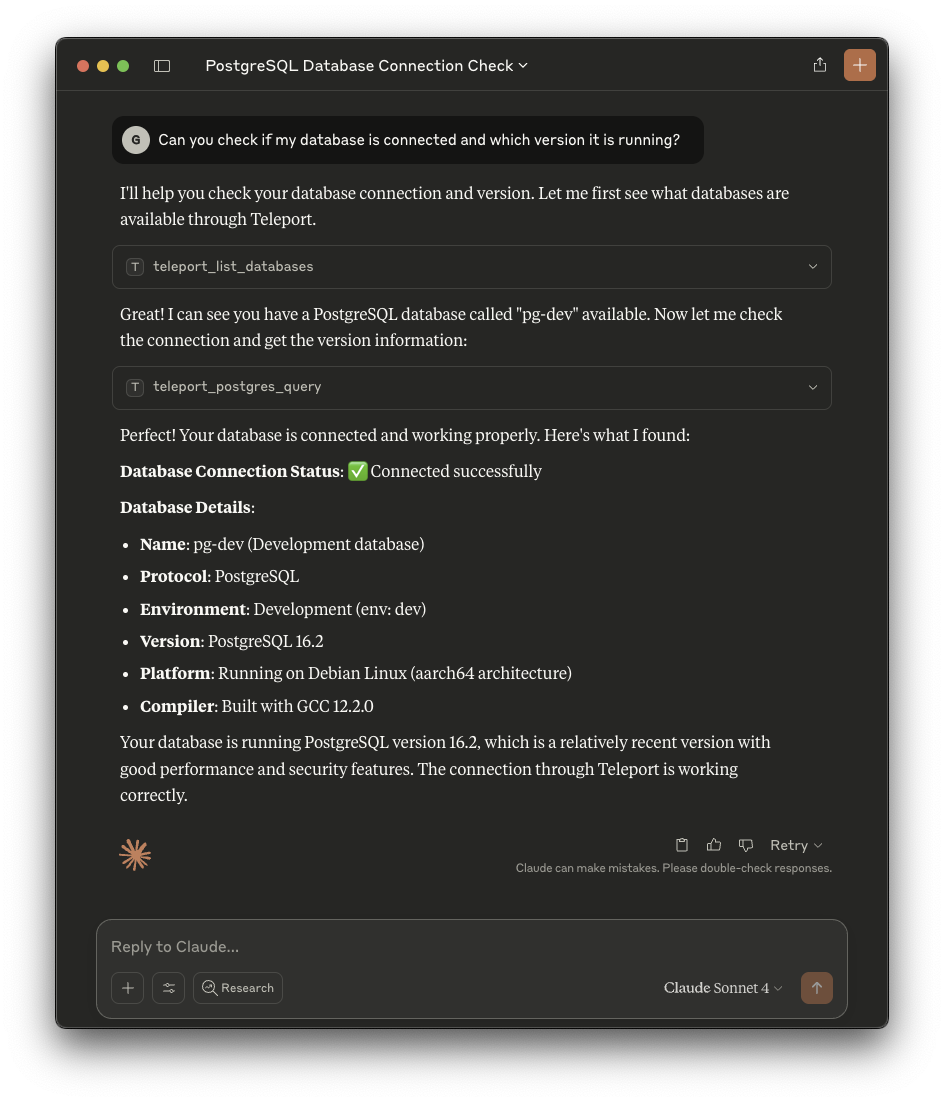This screenshot has height=1102, width=944.
Task: Click the Claude starburst logo
Action: click(135, 855)
